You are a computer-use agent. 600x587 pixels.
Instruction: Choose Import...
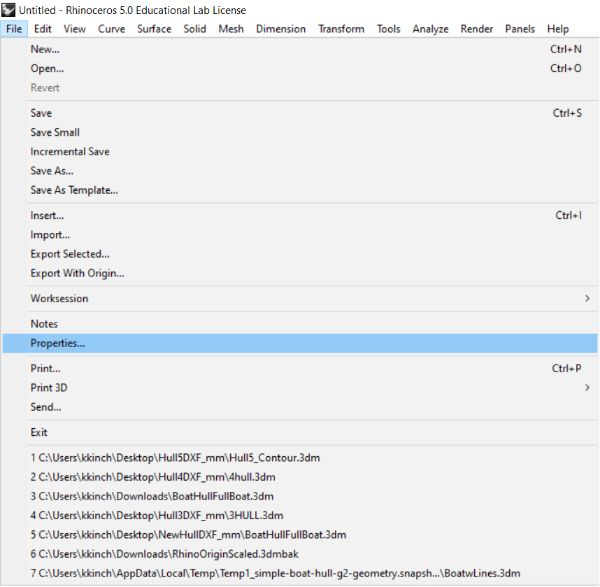(x=300, y=235)
